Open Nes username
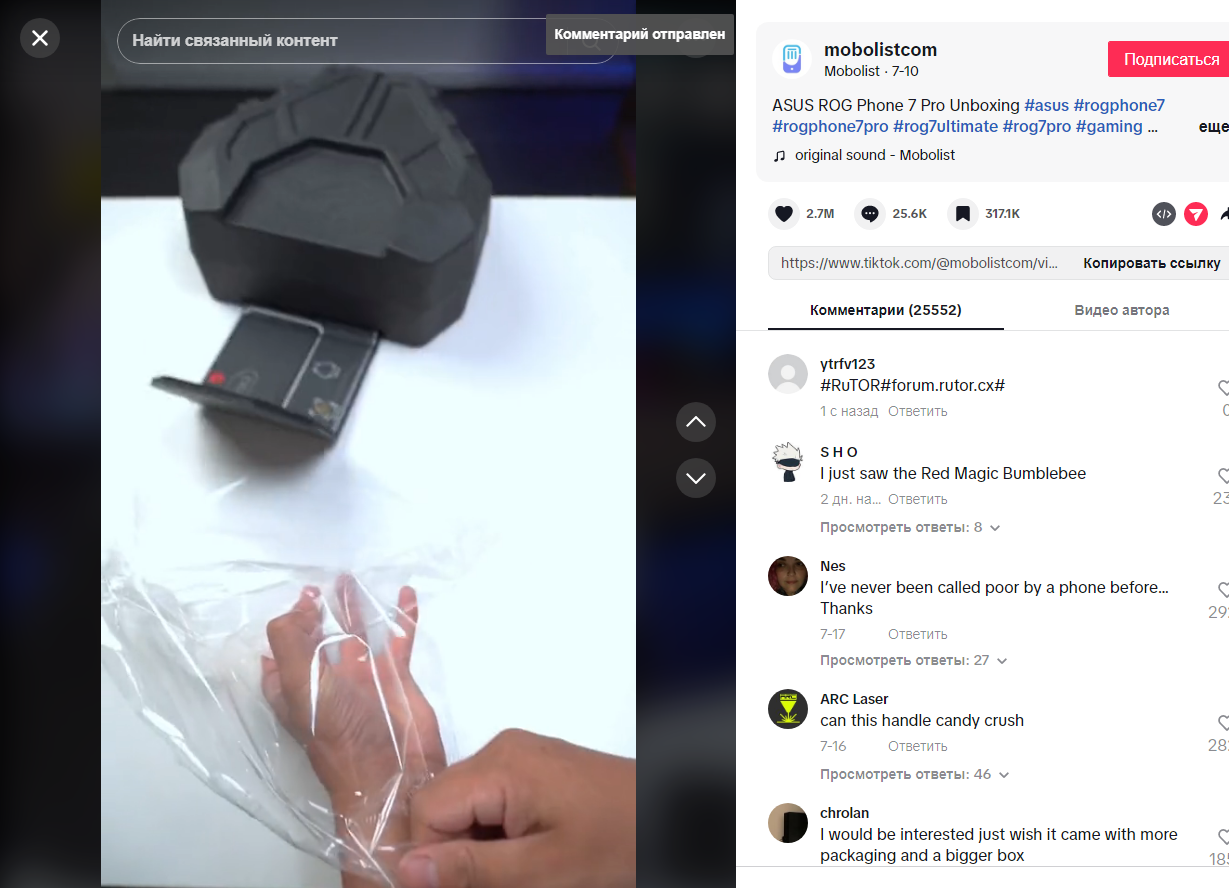This screenshot has height=888, width=1229. (833, 566)
